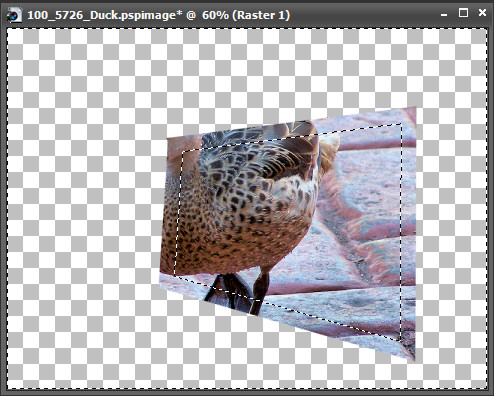Click the PaintShop Pro document icon in title bar

pyautogui.click(x=14, y=15)
